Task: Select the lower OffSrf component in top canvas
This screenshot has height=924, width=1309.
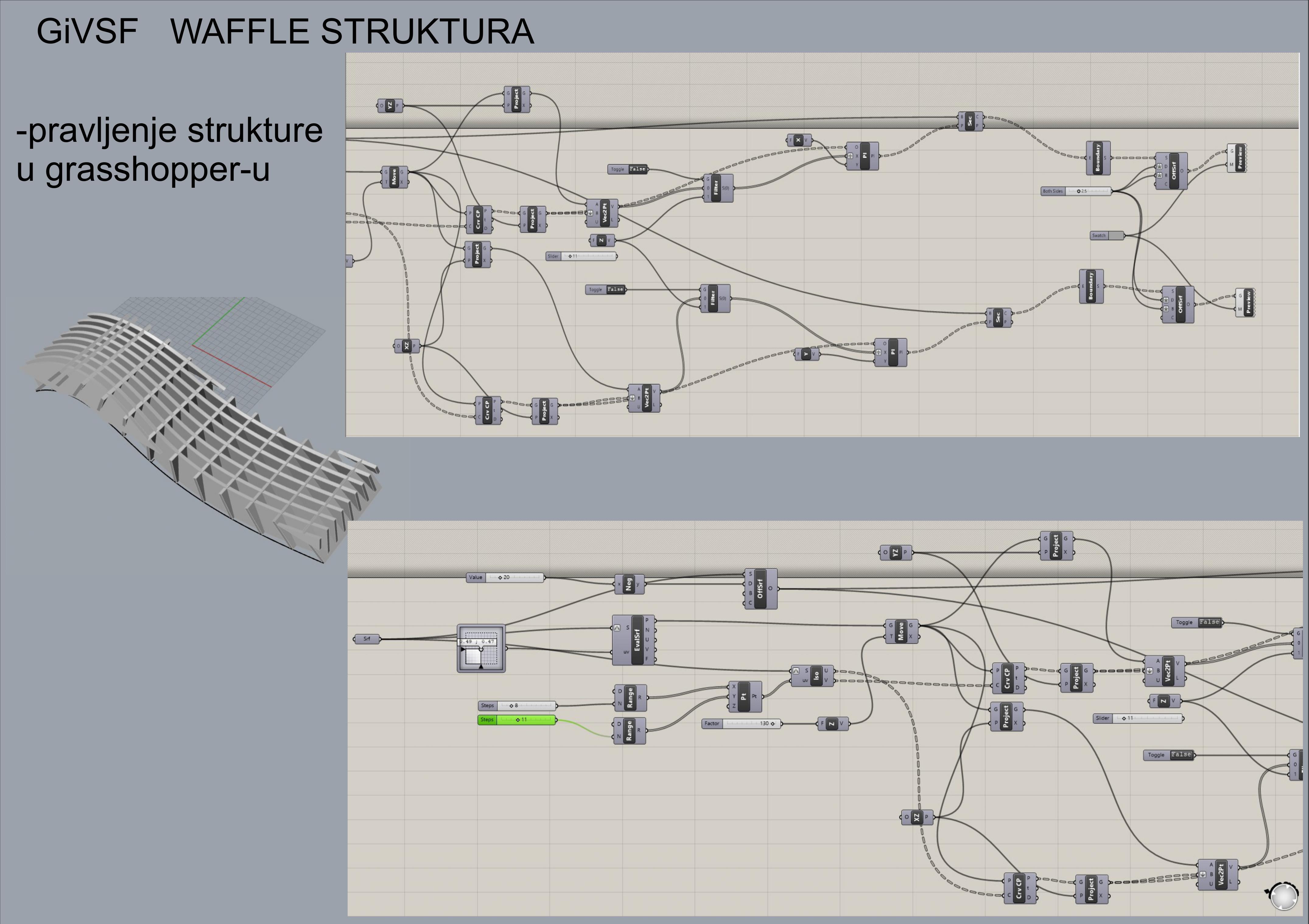Action: 1178,305
